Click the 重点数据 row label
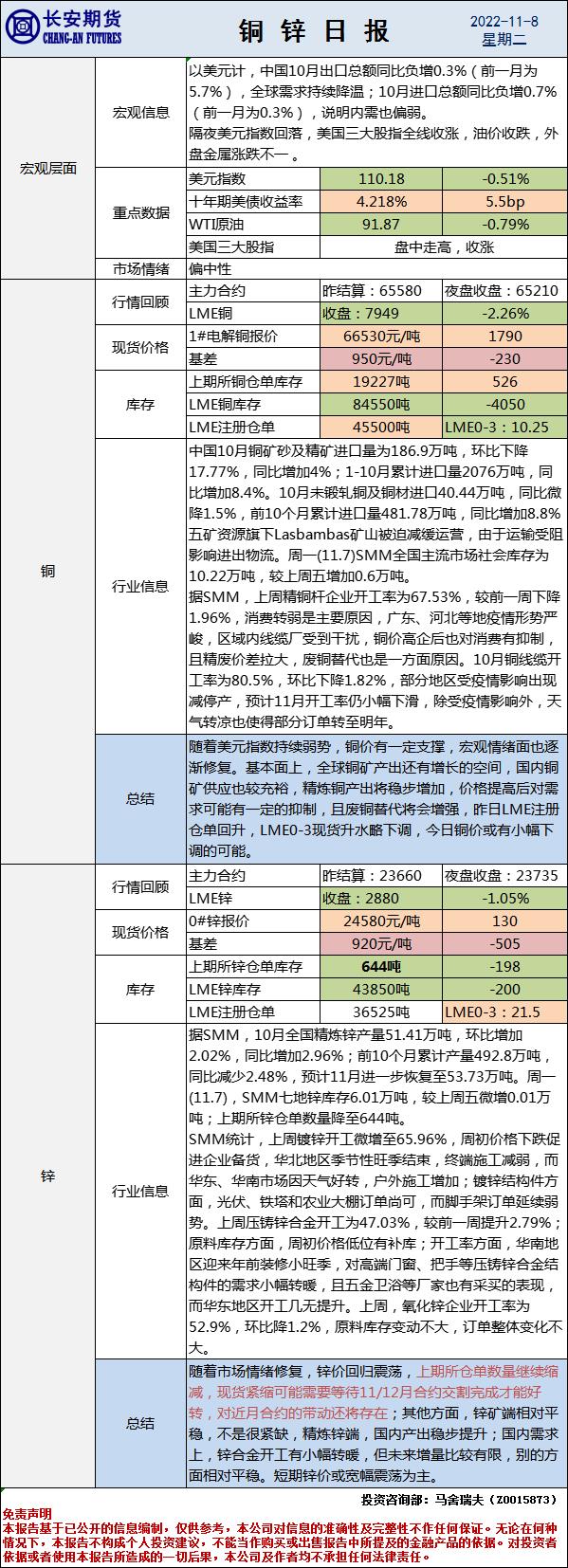 [x=140, y=212]
